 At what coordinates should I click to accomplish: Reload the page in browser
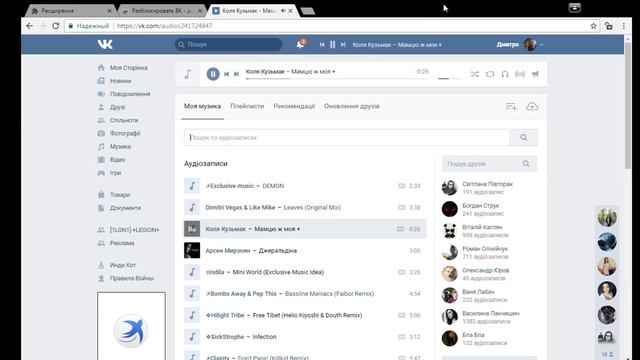tap(56, 26)
